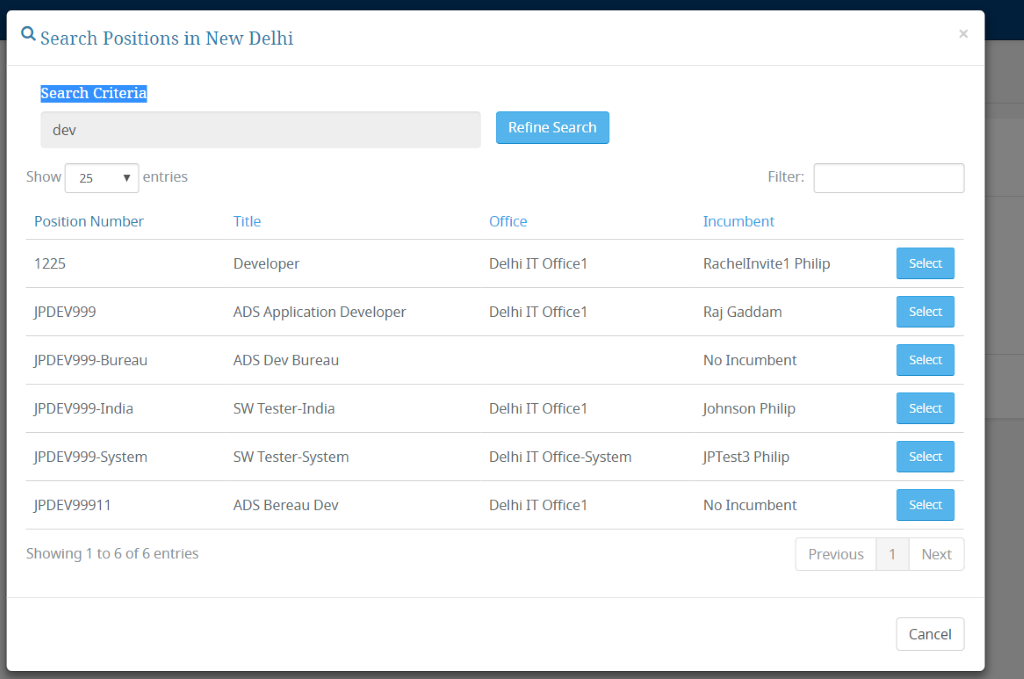The image size is (1024, 679).
Task: Open the Show entries count dropdown
Action: [x=102, y=178]
